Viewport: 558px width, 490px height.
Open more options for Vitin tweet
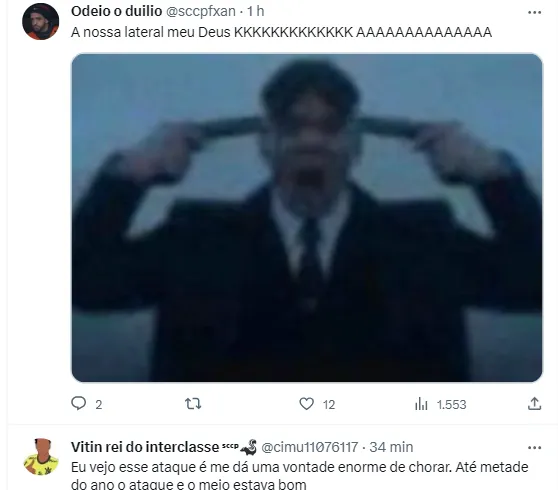[534, 448]
